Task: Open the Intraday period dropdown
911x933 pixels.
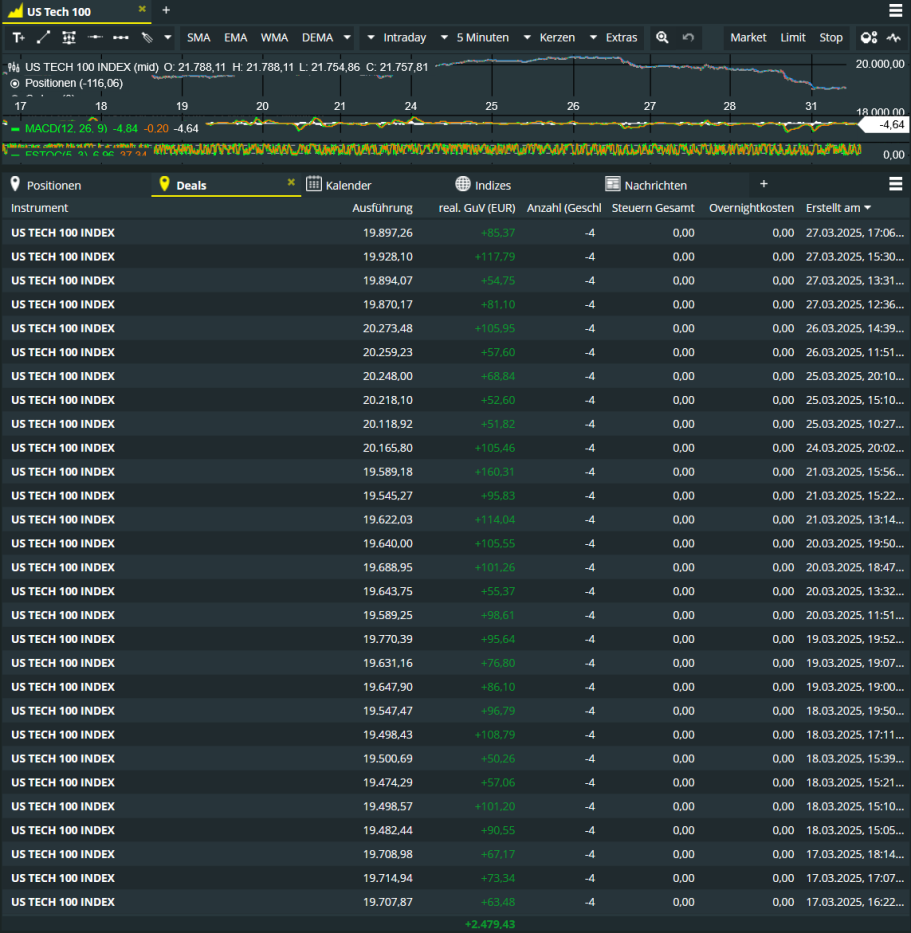Action: coord(397,37)
